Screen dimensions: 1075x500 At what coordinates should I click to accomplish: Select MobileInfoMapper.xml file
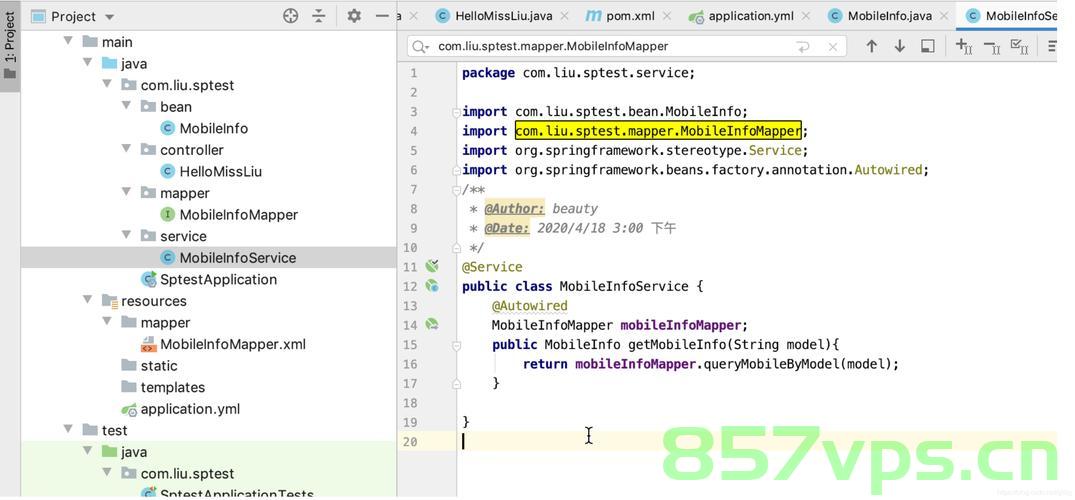coord(232,344)
